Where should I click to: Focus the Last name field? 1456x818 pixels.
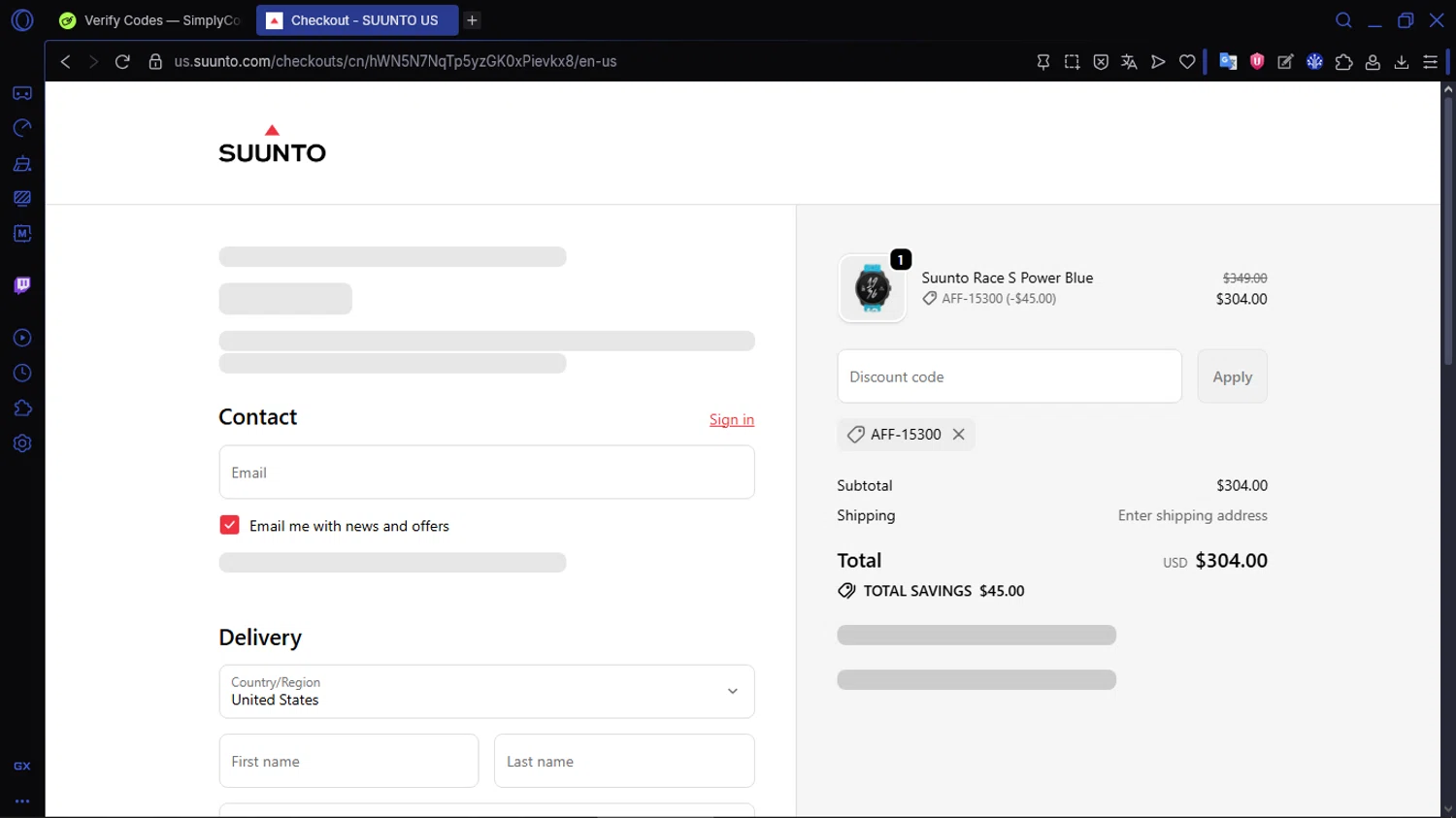[624, 761]
